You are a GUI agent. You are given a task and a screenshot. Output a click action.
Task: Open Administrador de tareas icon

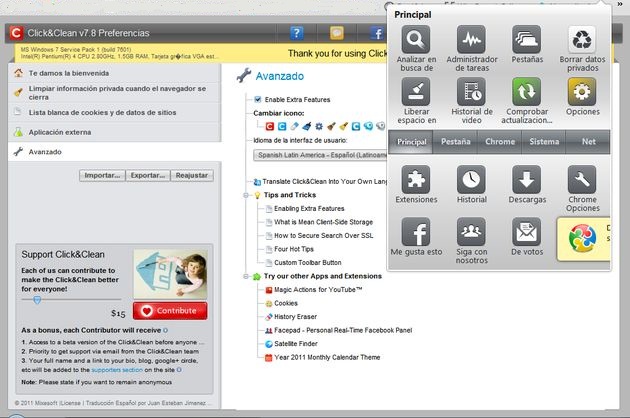click(x=471, y=39)
